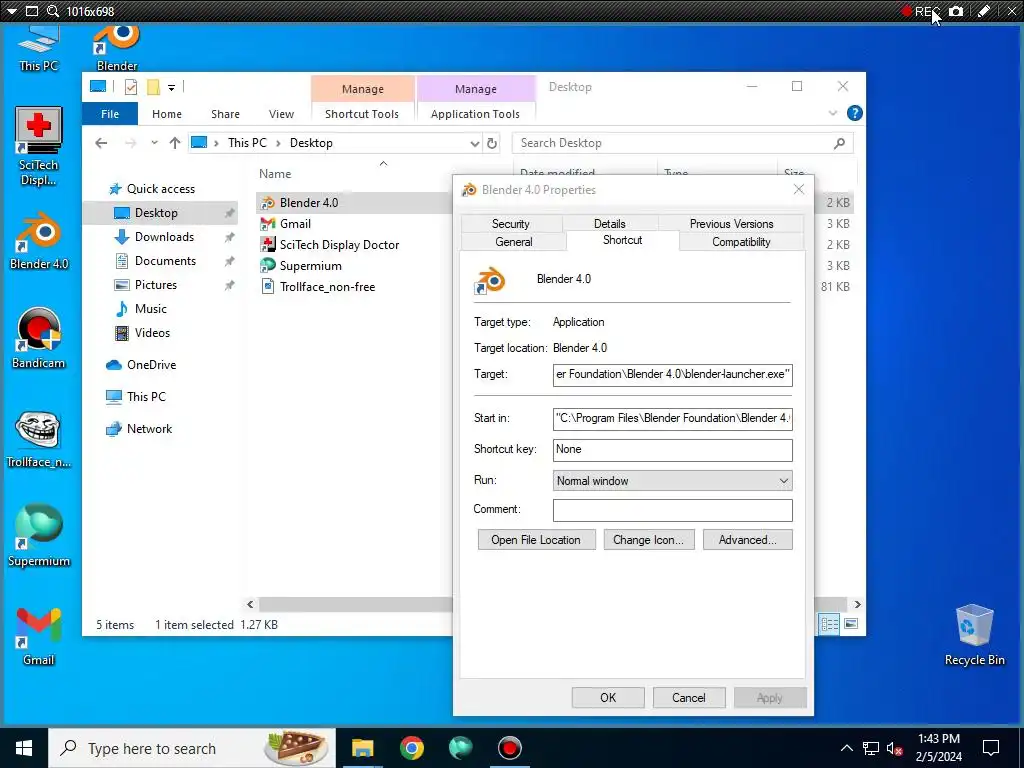1024x768 pixels.
Task: Open the File ribbon menu
Action: (x=110, y=114)
